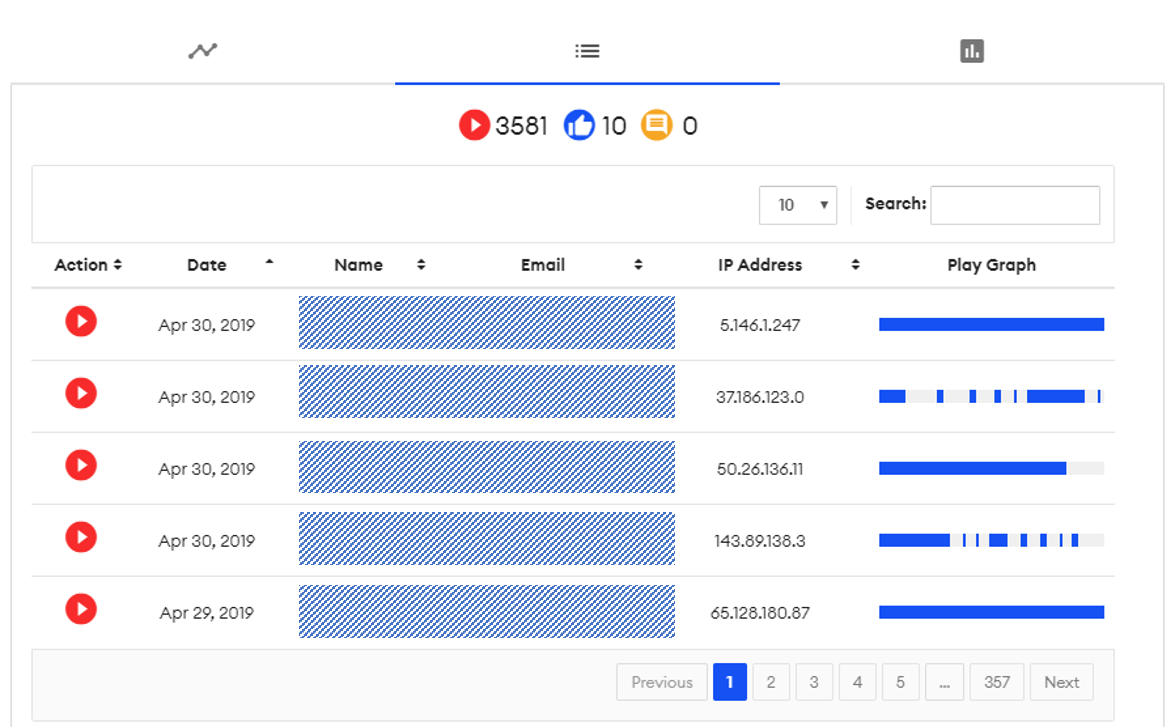Click inside the Search input field
The height and width of the screenshot is (727, 1175).
[1014, 205]
